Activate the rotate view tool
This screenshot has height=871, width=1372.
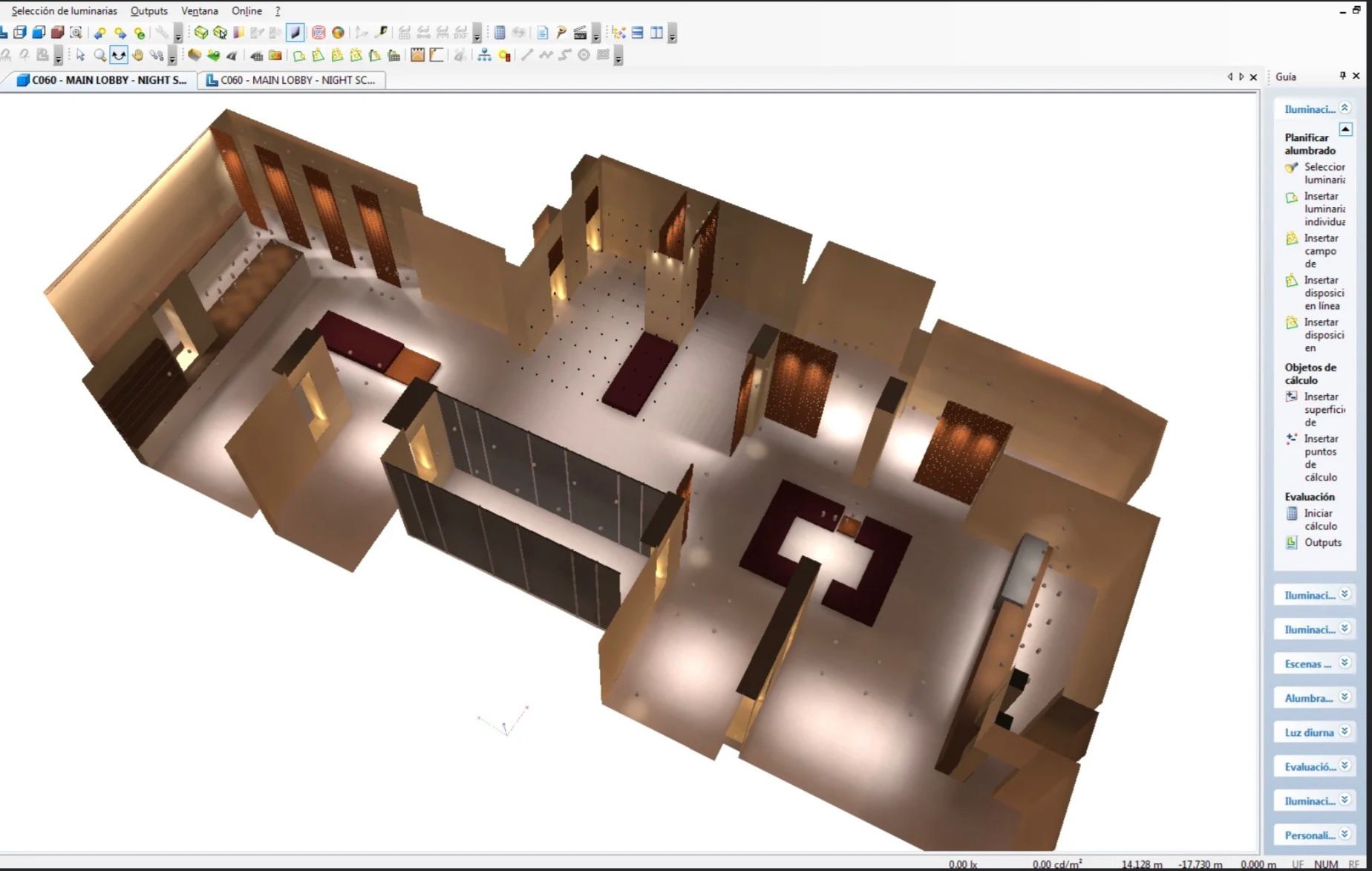click(x=119, y=55)
